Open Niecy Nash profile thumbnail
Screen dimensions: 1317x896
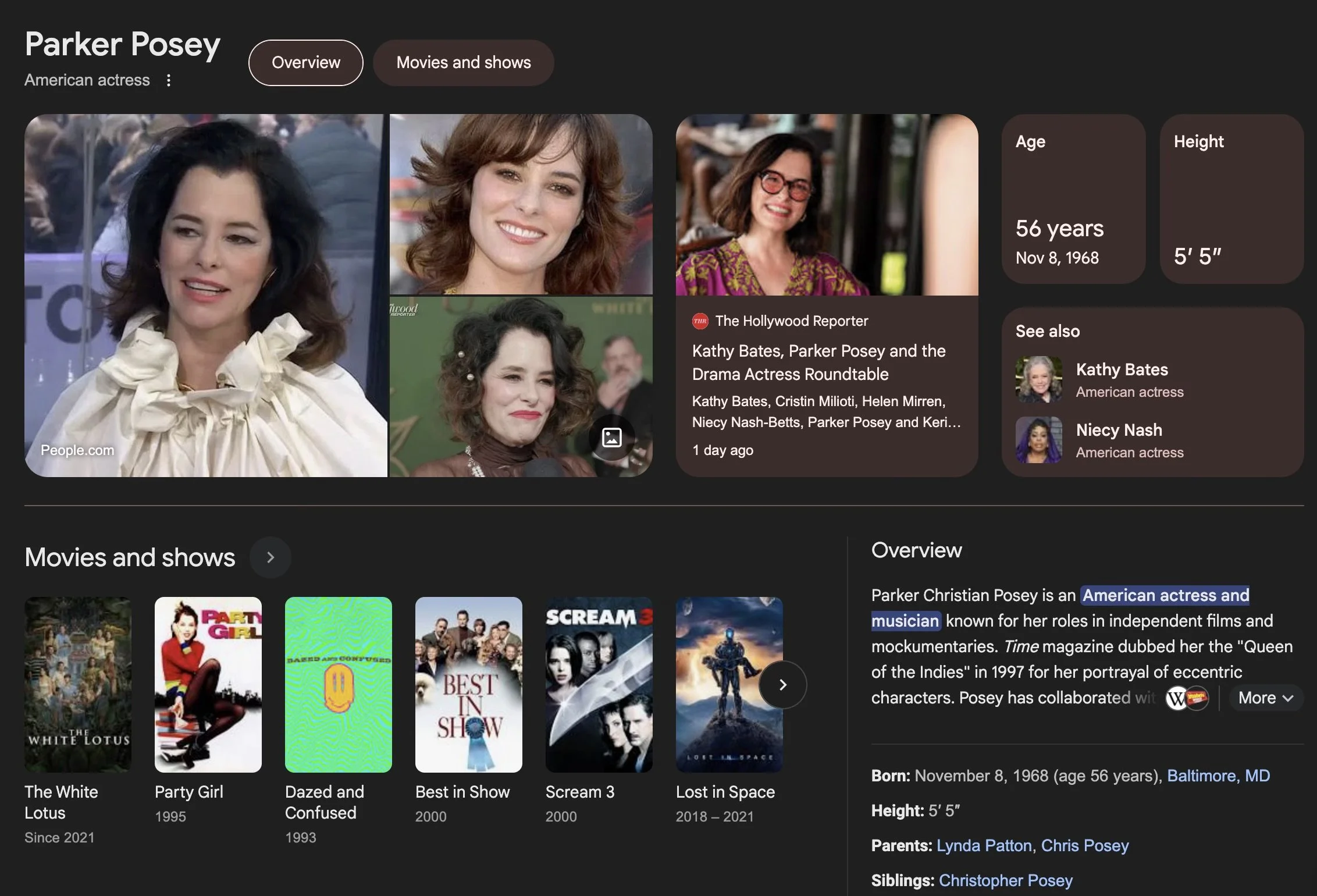(1038, 440)
